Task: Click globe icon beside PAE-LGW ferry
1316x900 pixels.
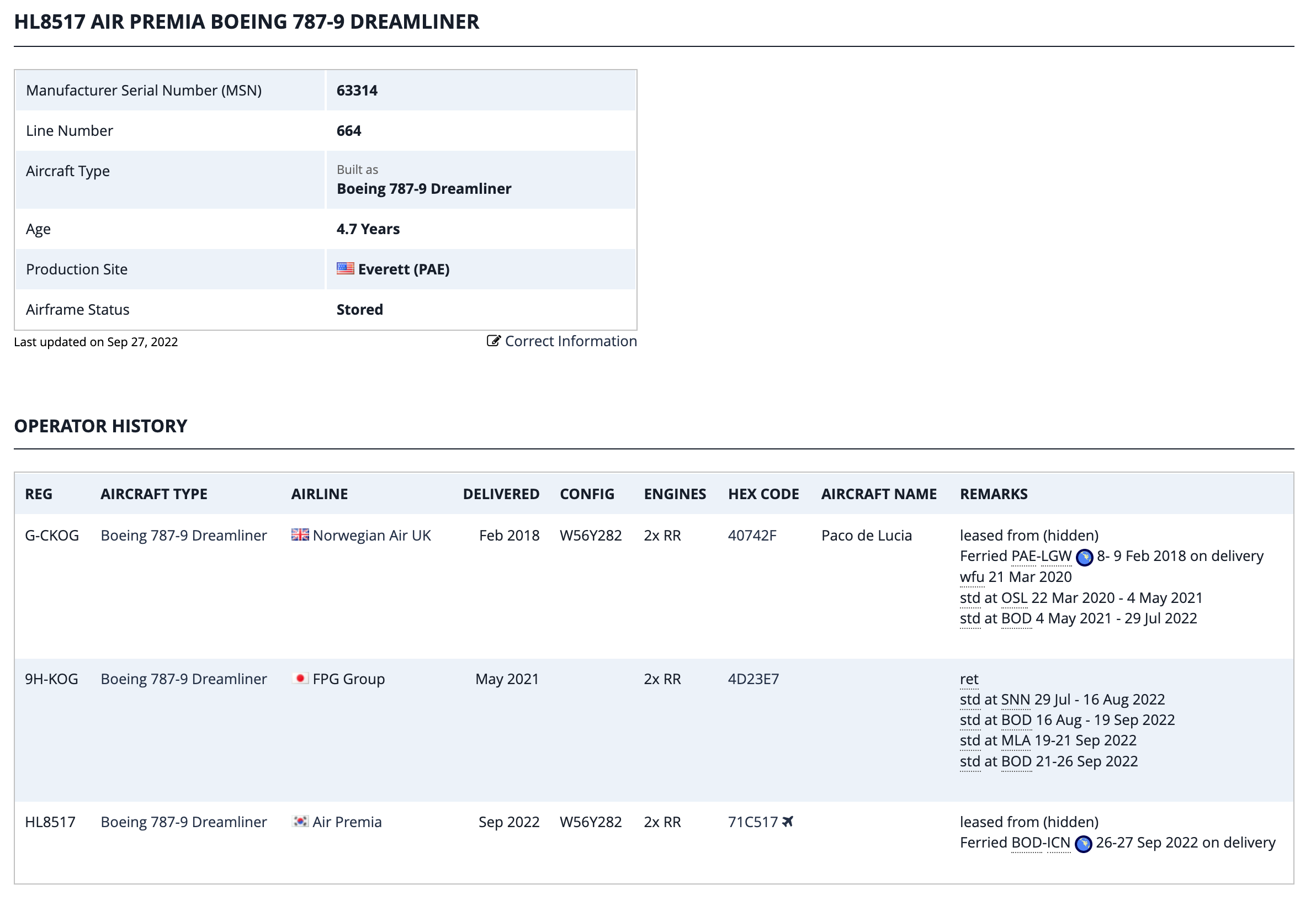Action: click(x=1084, y=558)
